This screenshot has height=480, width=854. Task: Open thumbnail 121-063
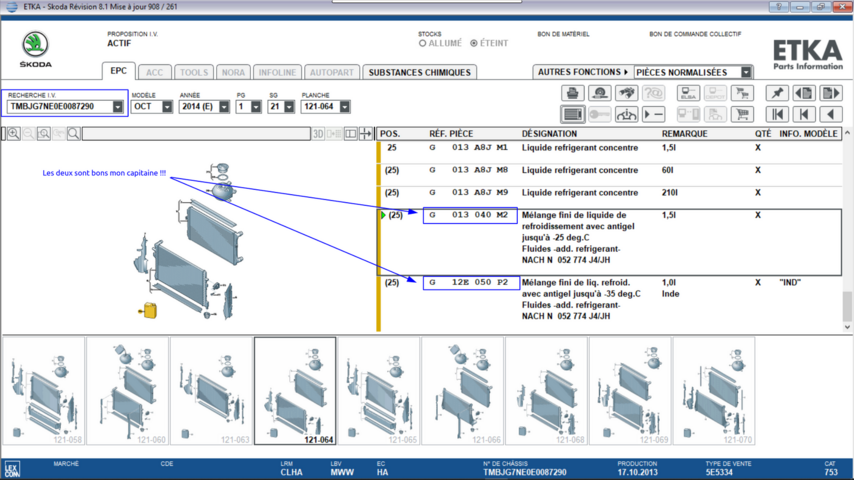211,391
